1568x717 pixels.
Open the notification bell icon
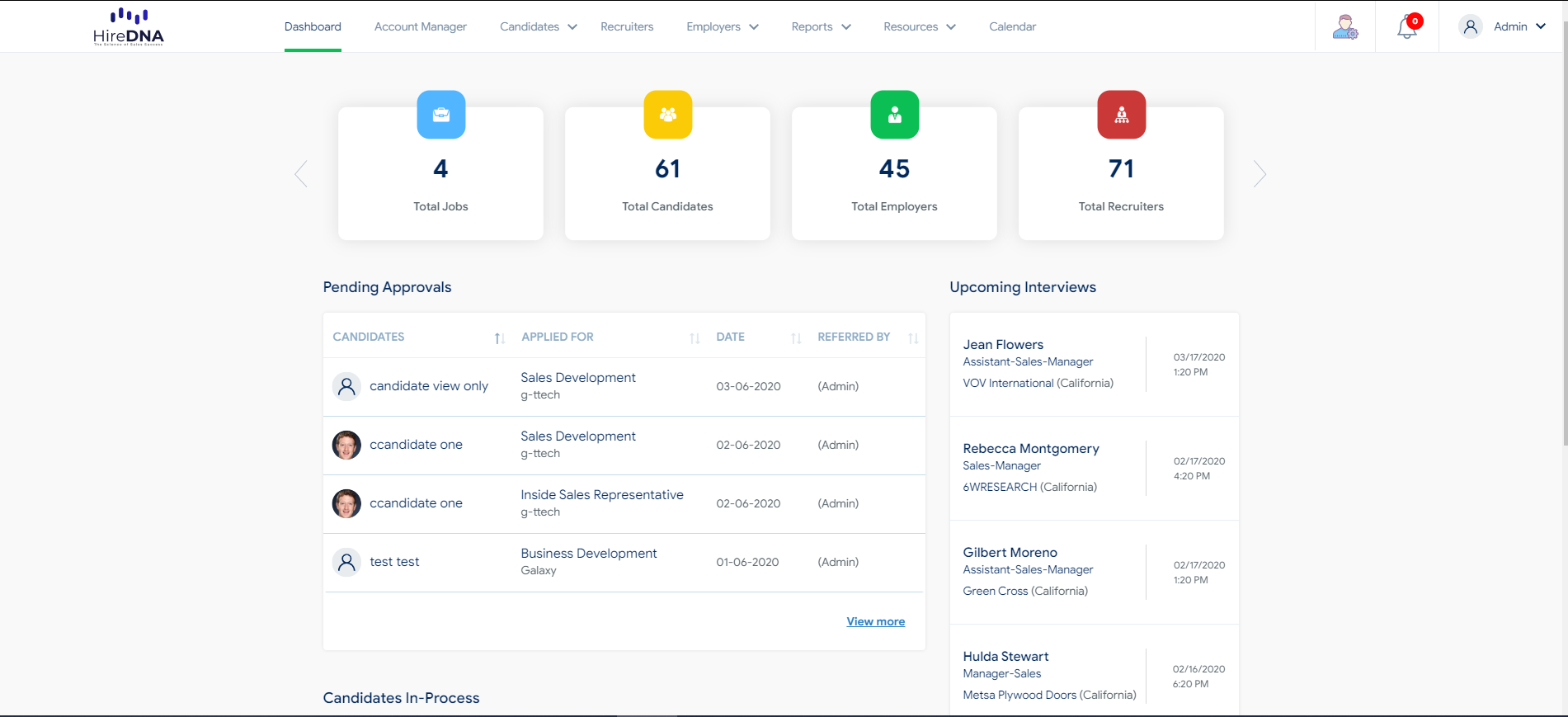1408,26
